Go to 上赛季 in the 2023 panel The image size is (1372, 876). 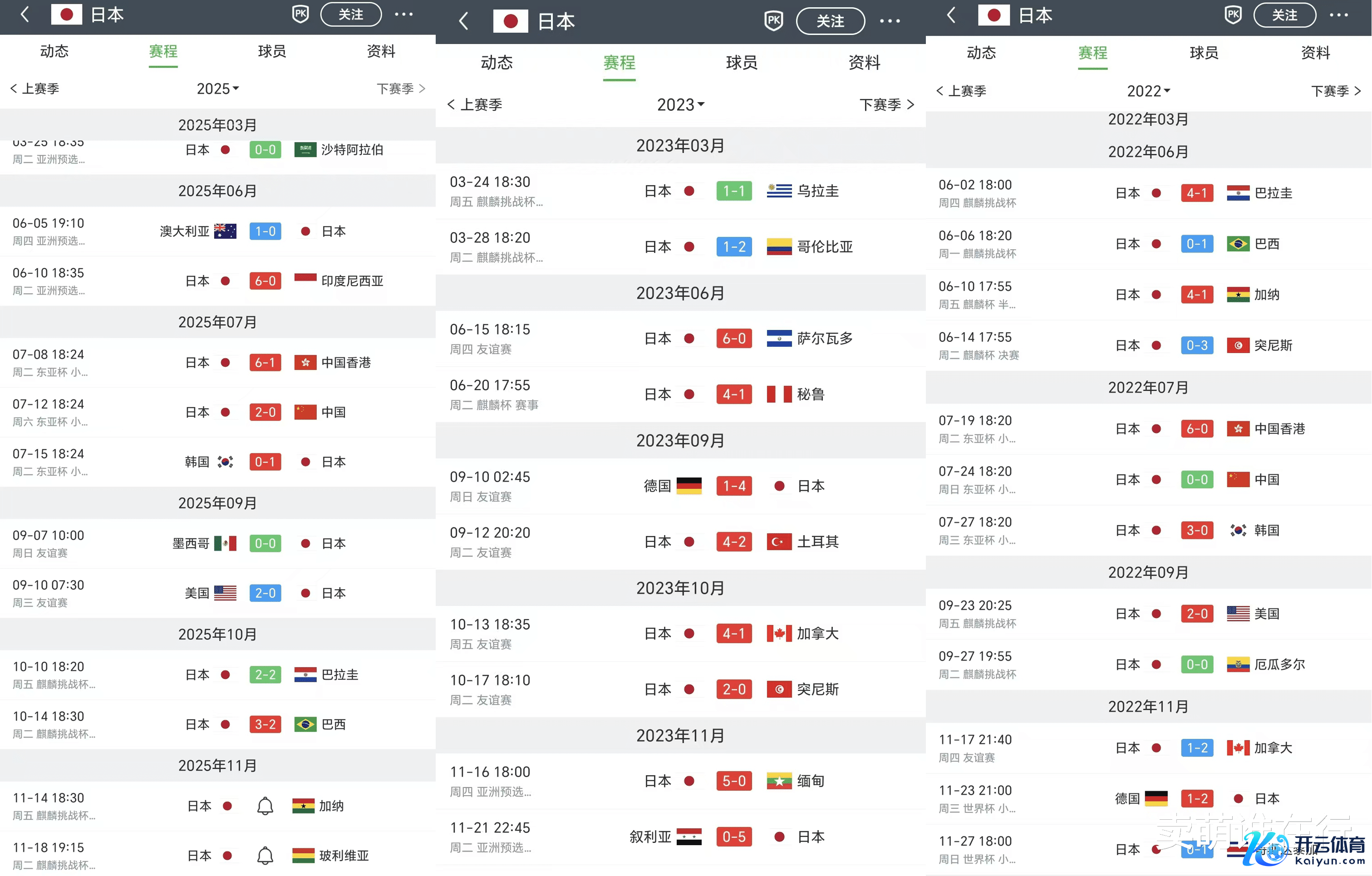(475, 104)
